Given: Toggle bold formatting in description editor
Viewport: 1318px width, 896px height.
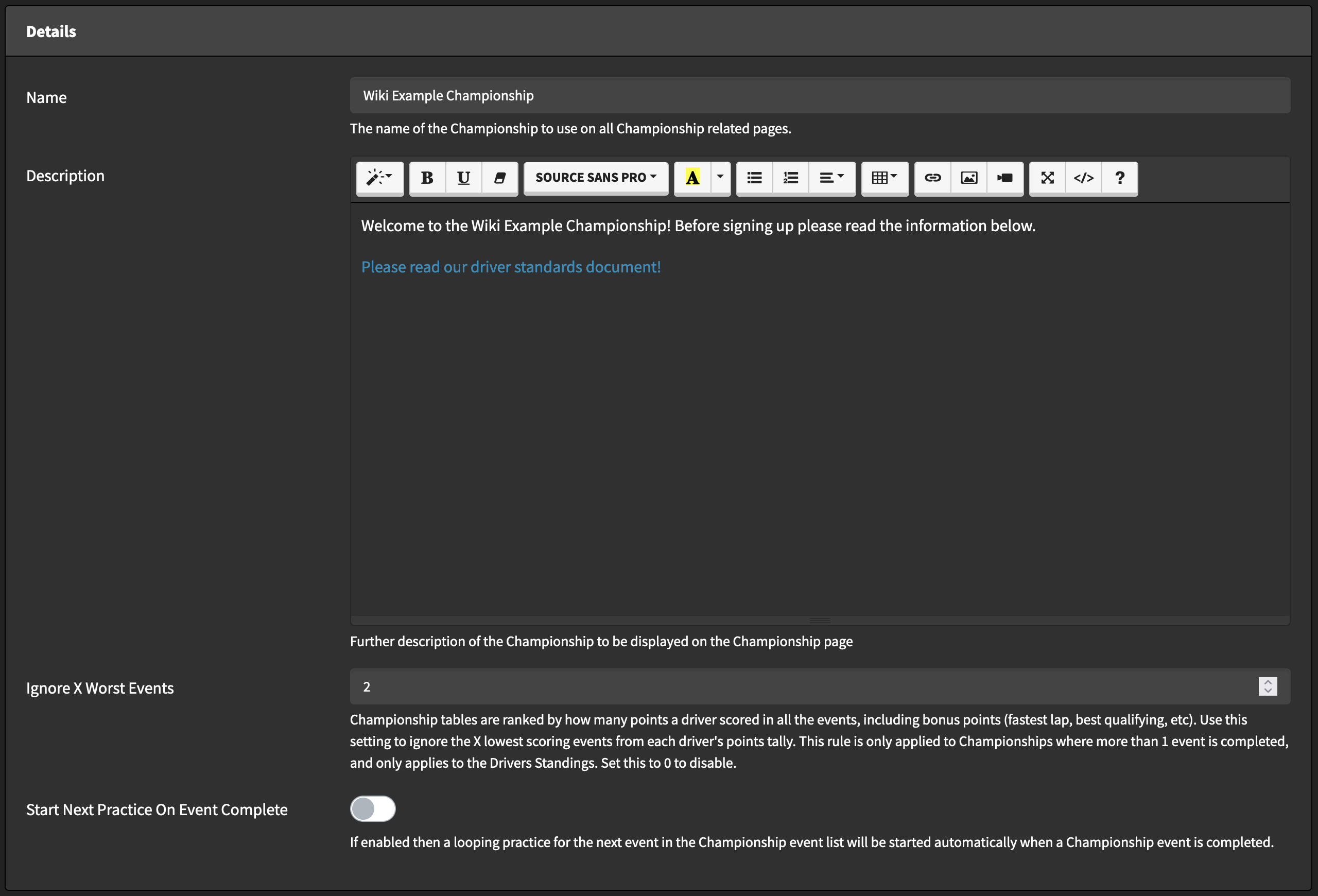Looking at the screenshot, I should [427, 178].
